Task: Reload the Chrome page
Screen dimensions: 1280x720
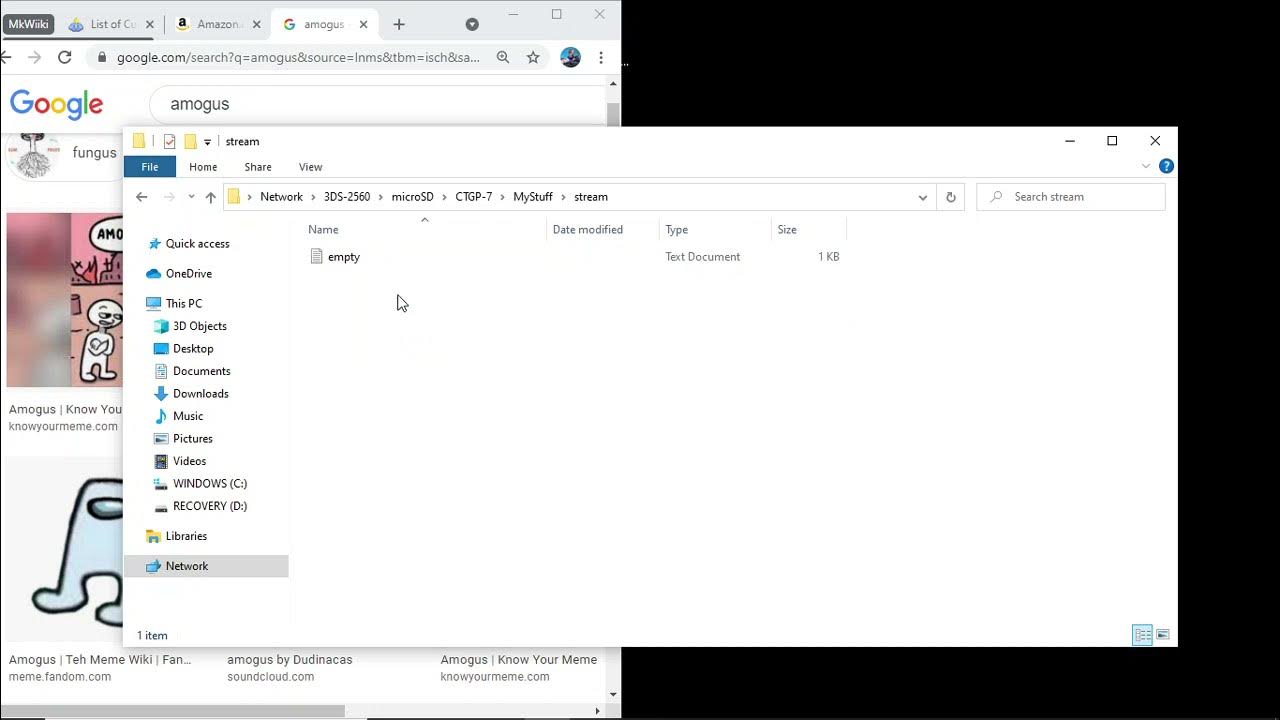Action: 65,58
